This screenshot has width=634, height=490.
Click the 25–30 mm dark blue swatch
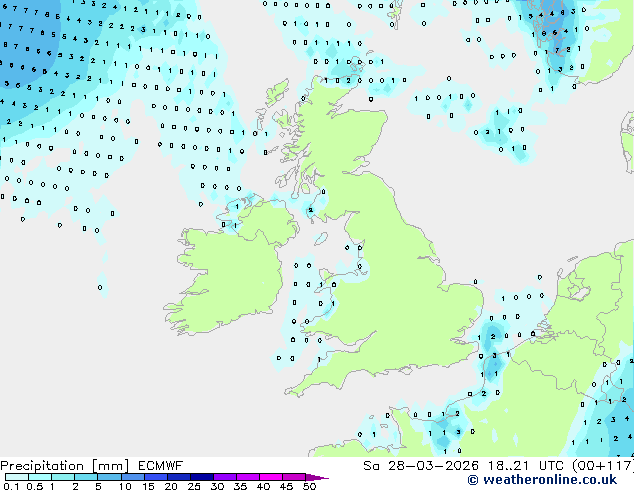(202, 477)
